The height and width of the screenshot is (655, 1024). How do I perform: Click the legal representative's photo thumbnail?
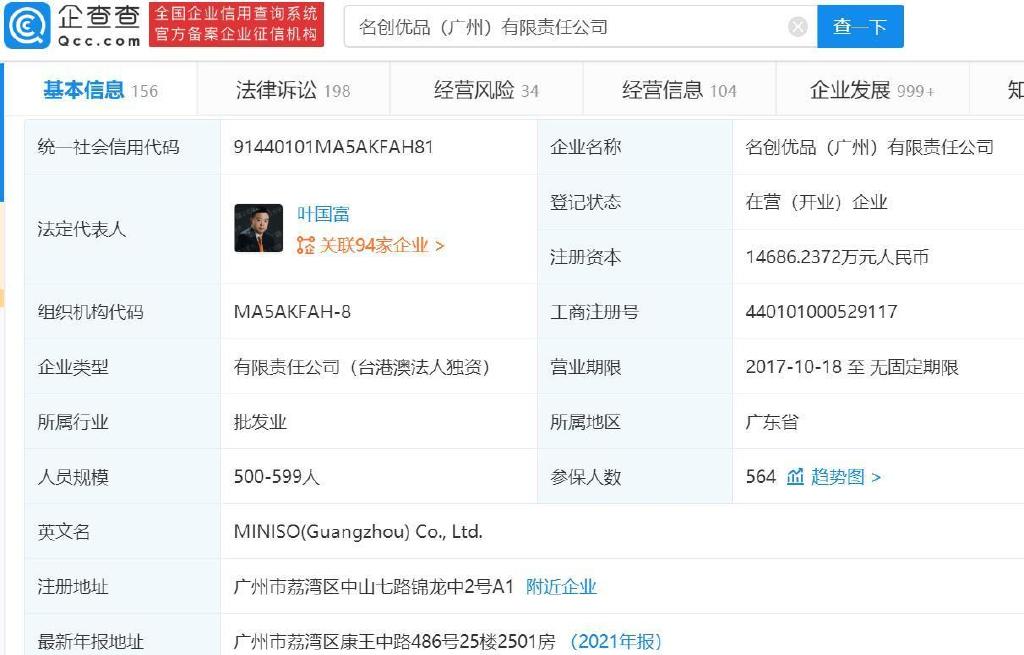coord(258,228)
